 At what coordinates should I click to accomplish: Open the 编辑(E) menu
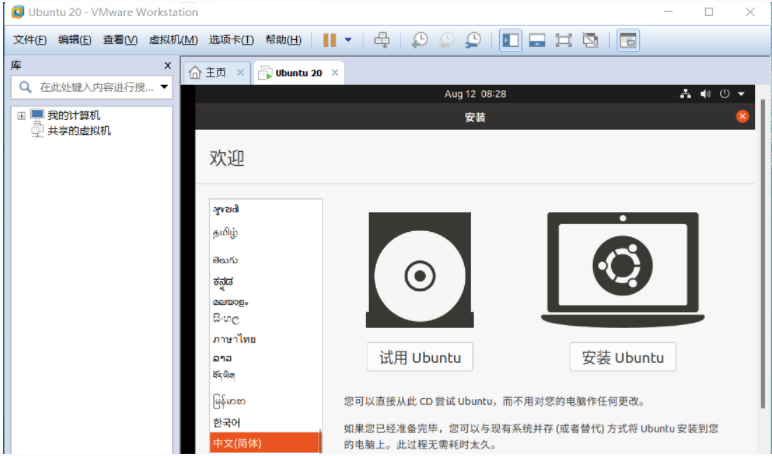tap(74, 40)
